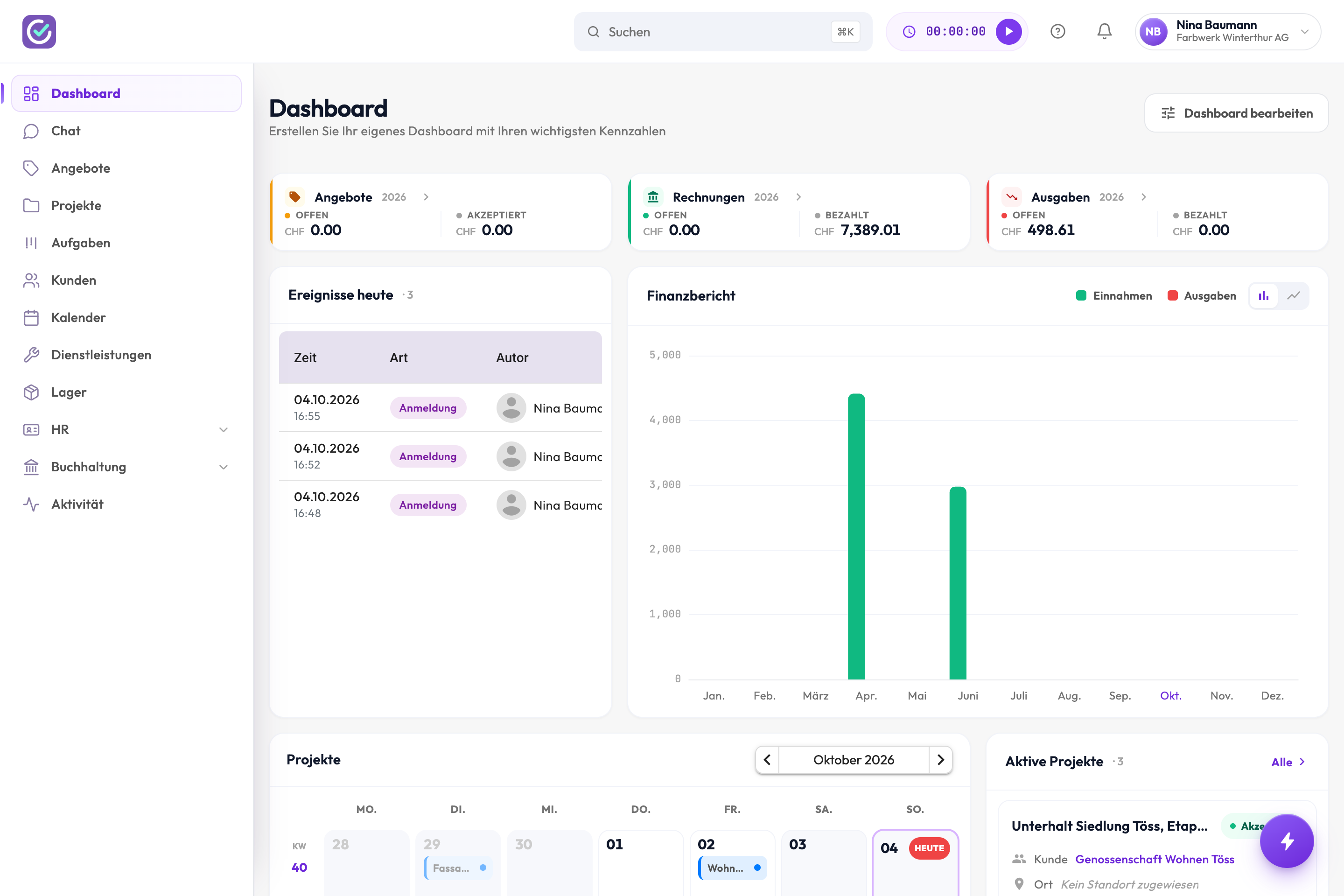
Task: Go to Dashboard in the sidebar
Action: [x=126, y=93]
